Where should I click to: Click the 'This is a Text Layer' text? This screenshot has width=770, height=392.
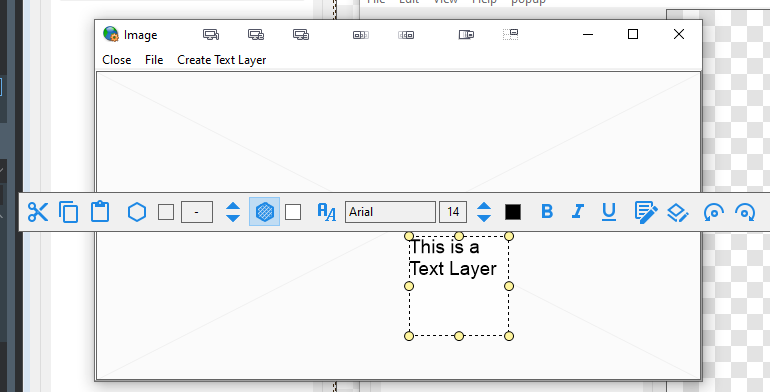click(453, 257)
